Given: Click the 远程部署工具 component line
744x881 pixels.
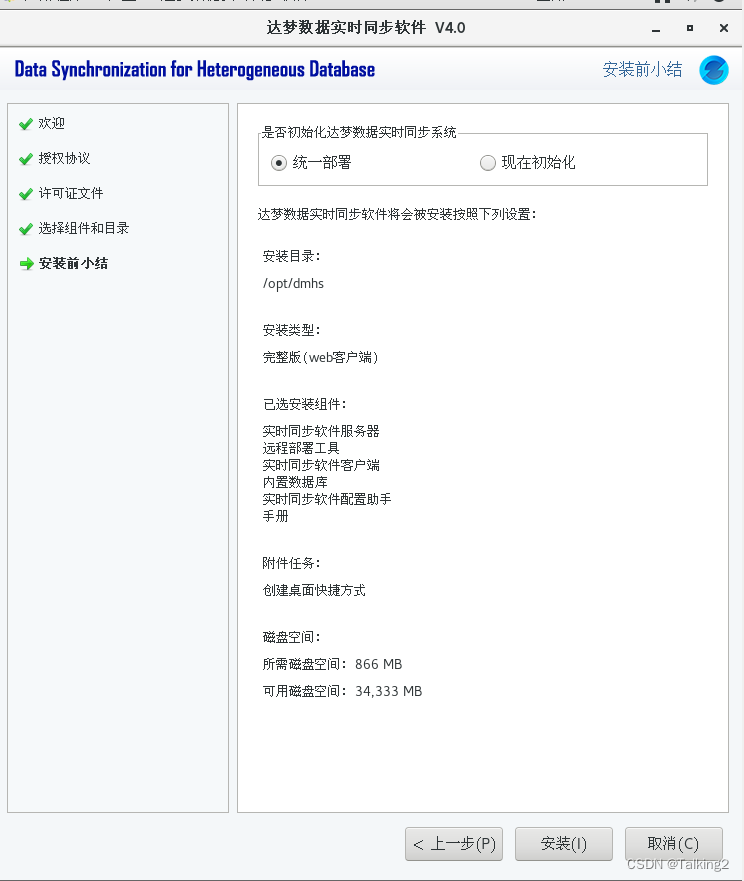Looking at the screenshot, I should tap(301, 448).
